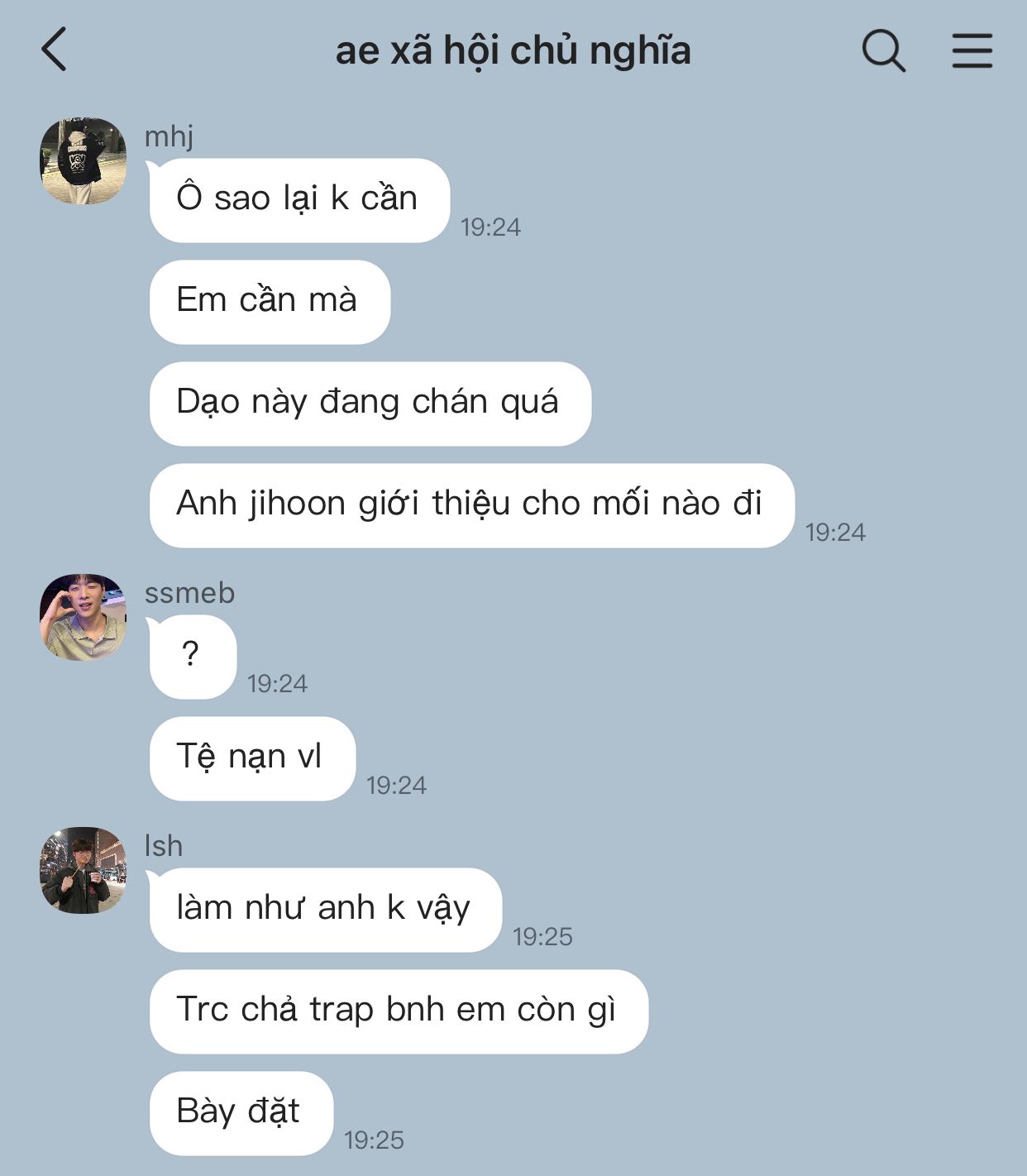
Task: Select the message Dạo này đang chán quá
Action: tap(370, 404)
